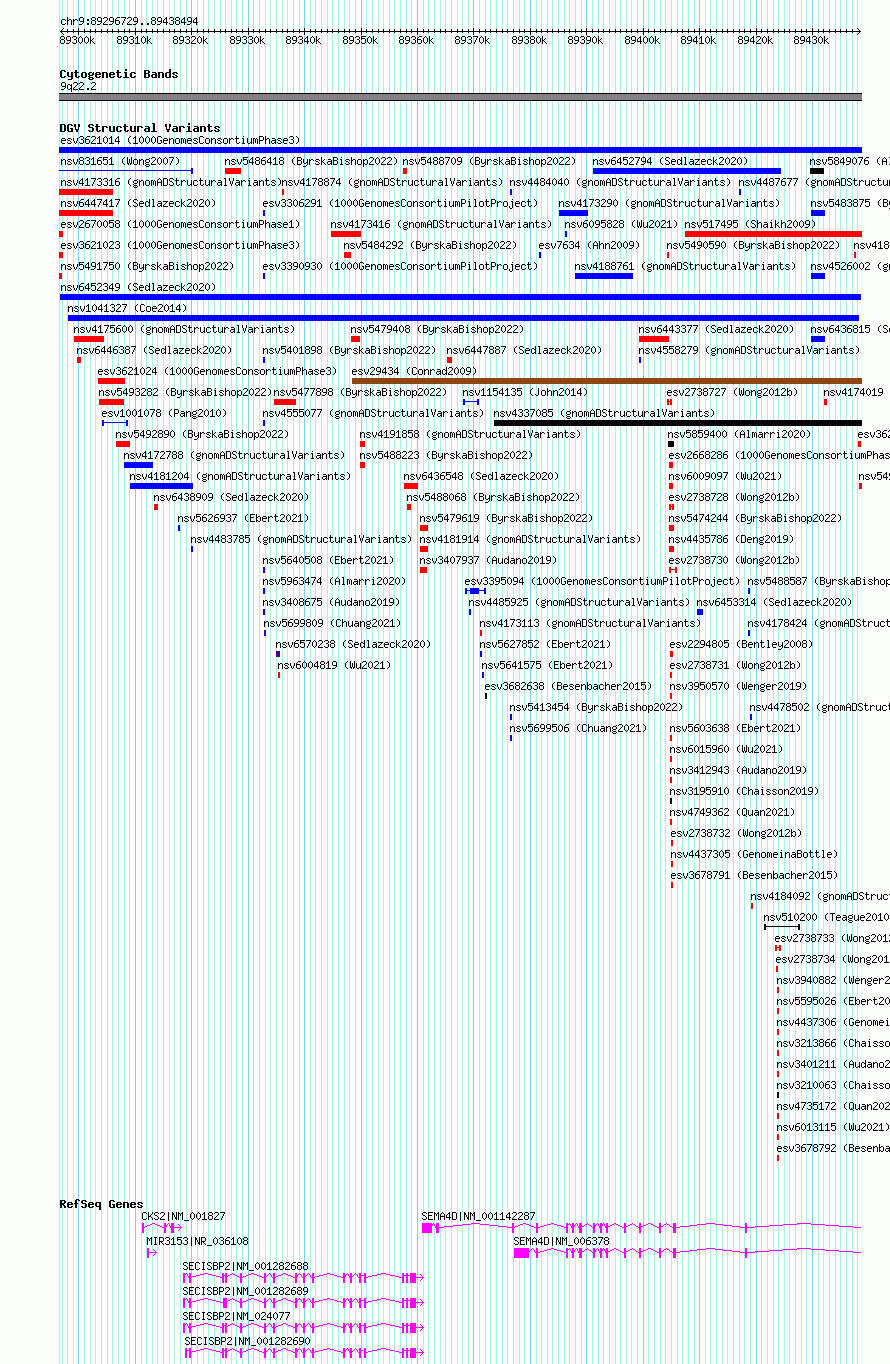Image resolution: width=890 pixels, height=1364 pixels.
Task: Click the nsv6570238 (Sedlazeck2020) label
Action: pyautogui.click(x=354, y=644)
